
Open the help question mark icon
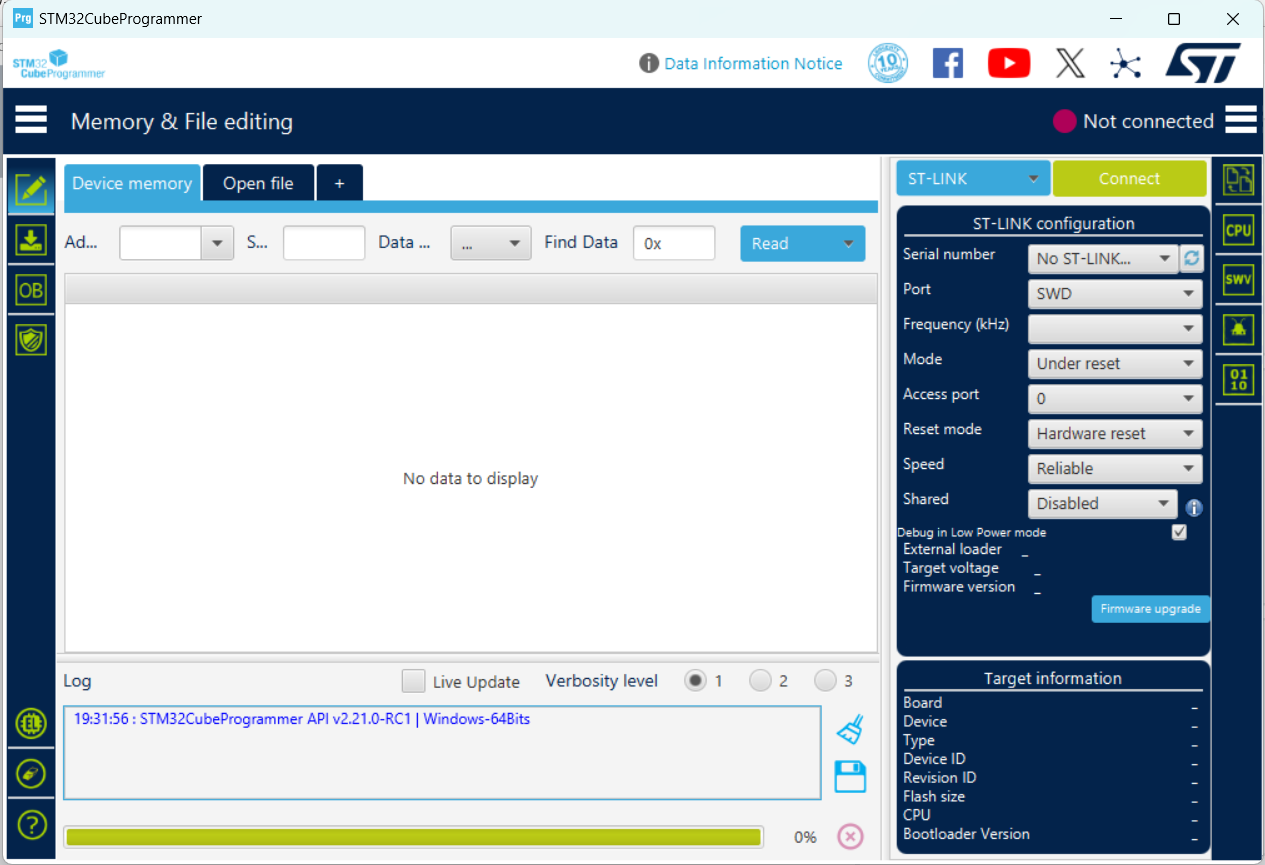click(x=32, y=825)
